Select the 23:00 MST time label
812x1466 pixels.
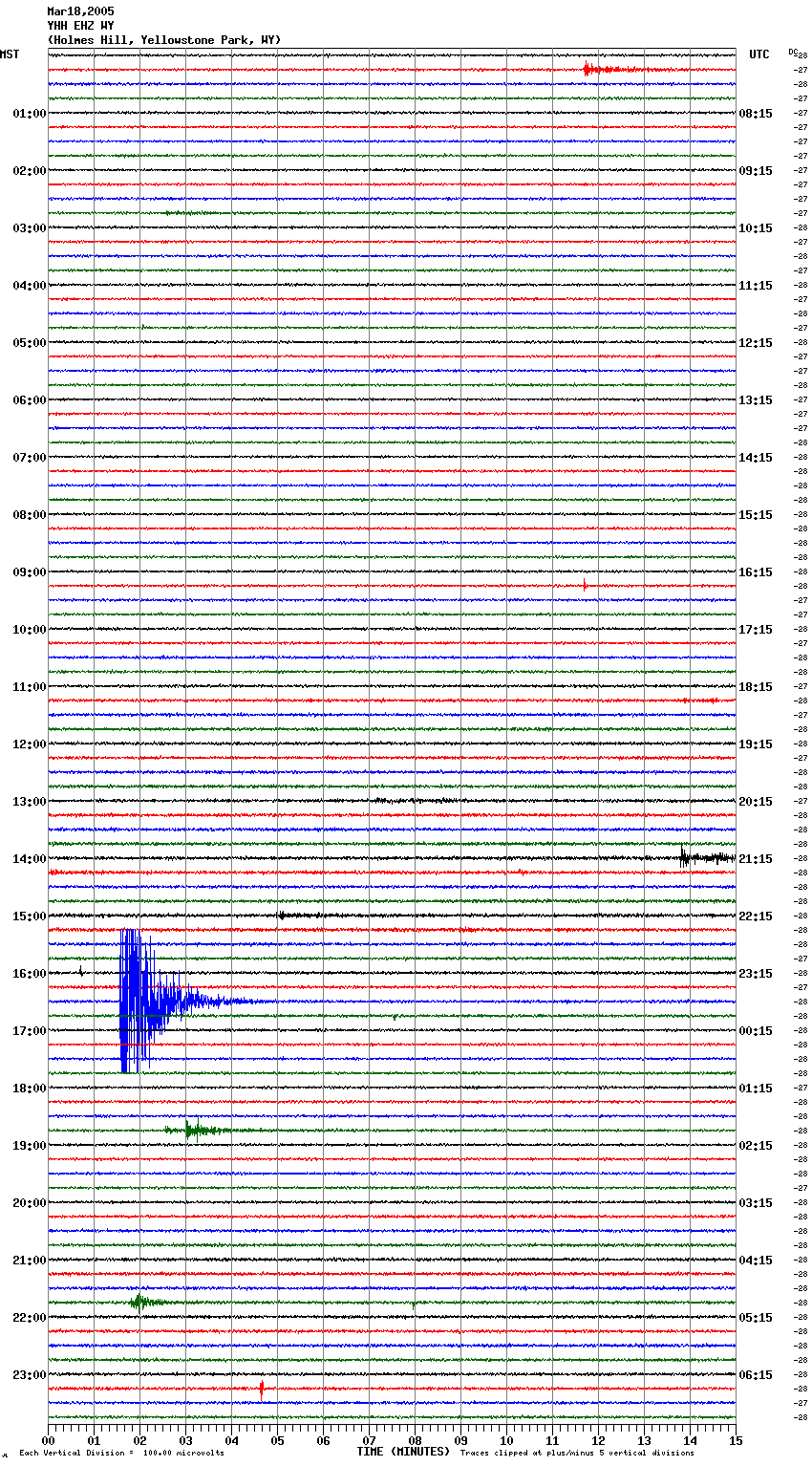pyautogui.click(x=30, y=1375)
